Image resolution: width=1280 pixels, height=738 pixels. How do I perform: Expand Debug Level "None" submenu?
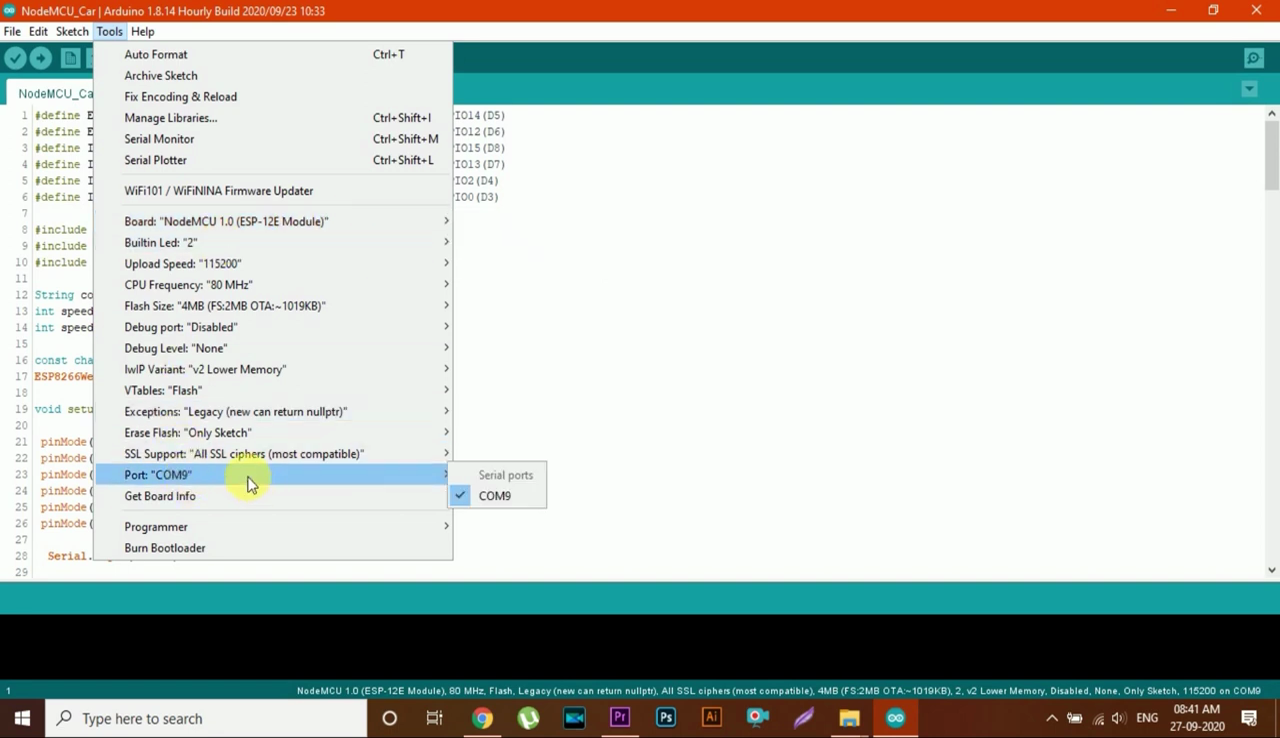click(273, 348)
